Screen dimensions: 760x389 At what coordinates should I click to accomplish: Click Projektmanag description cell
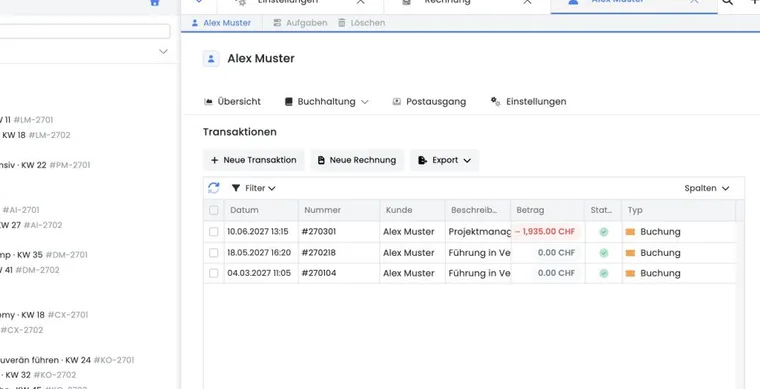(479, 232)
